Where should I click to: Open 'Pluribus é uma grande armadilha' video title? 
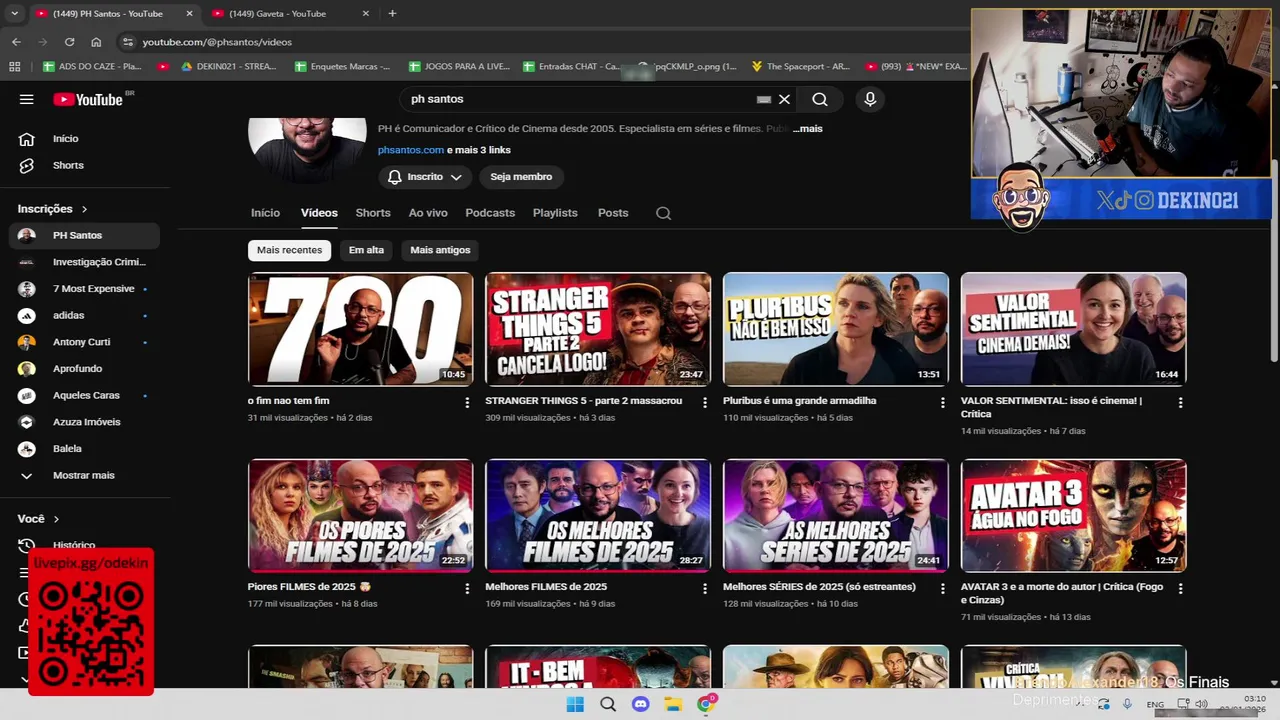(x=800, y=401)
